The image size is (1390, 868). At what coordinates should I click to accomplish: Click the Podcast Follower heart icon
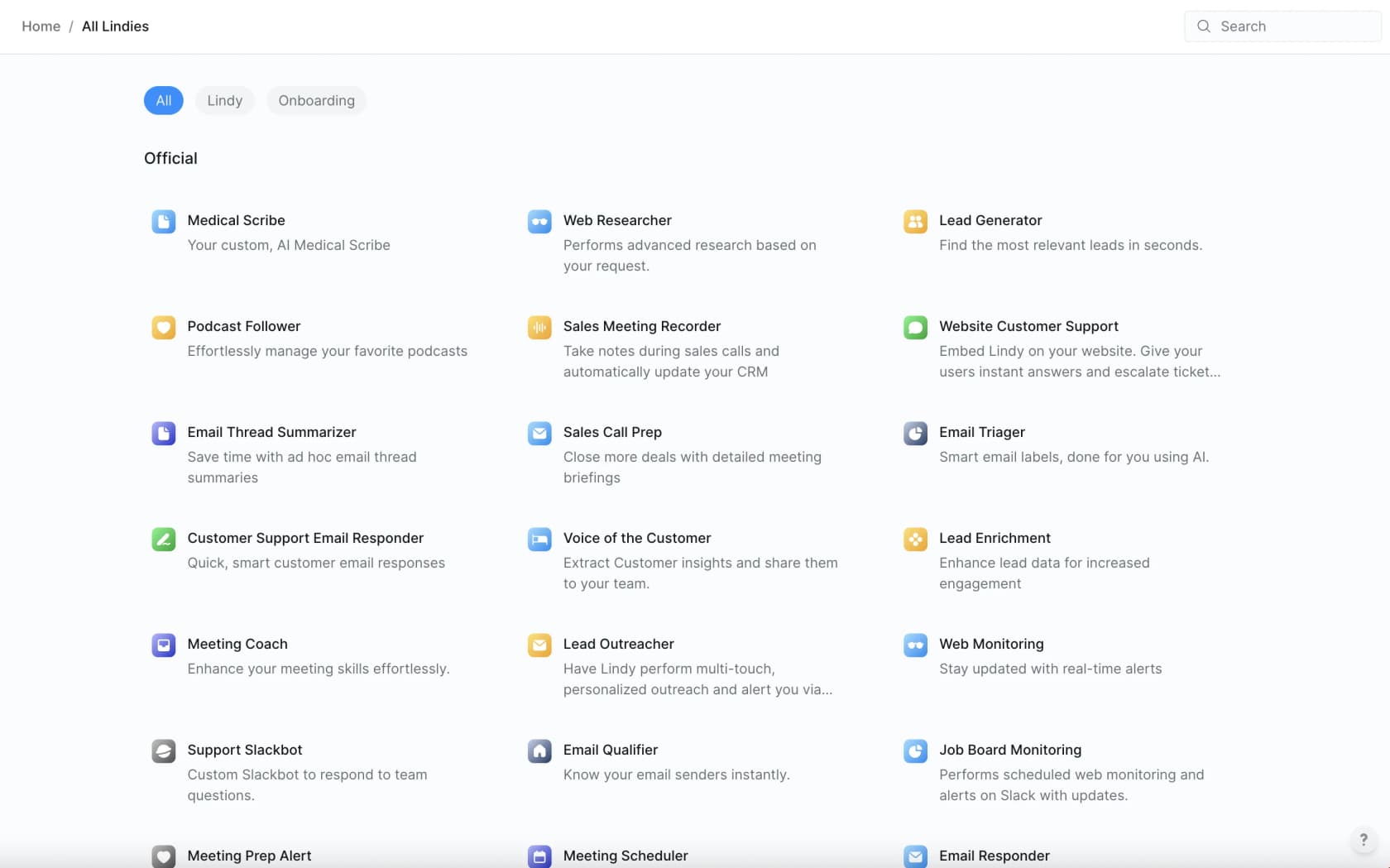[164, 327]
